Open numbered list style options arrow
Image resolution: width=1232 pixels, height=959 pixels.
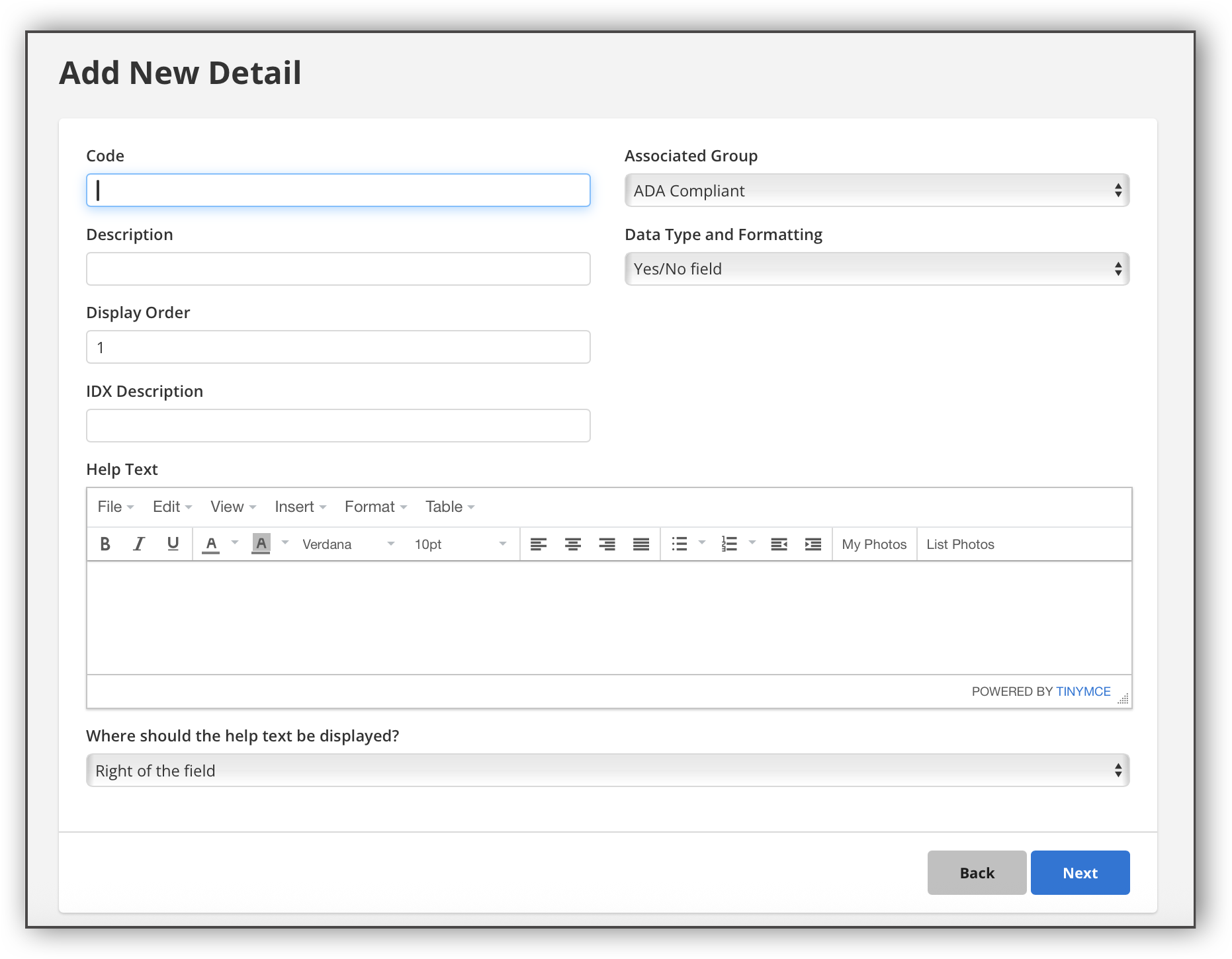click(752, 544)
